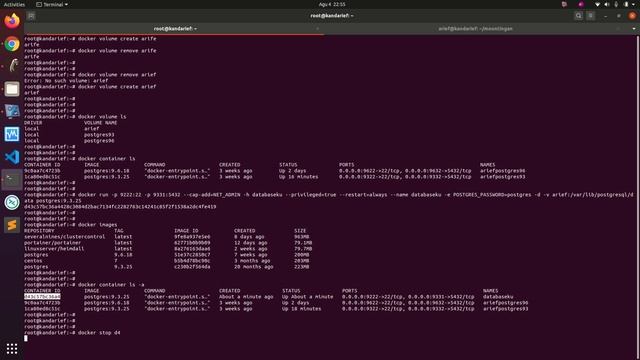Switch to arief@kandarief second tab

tap(476, 29)
